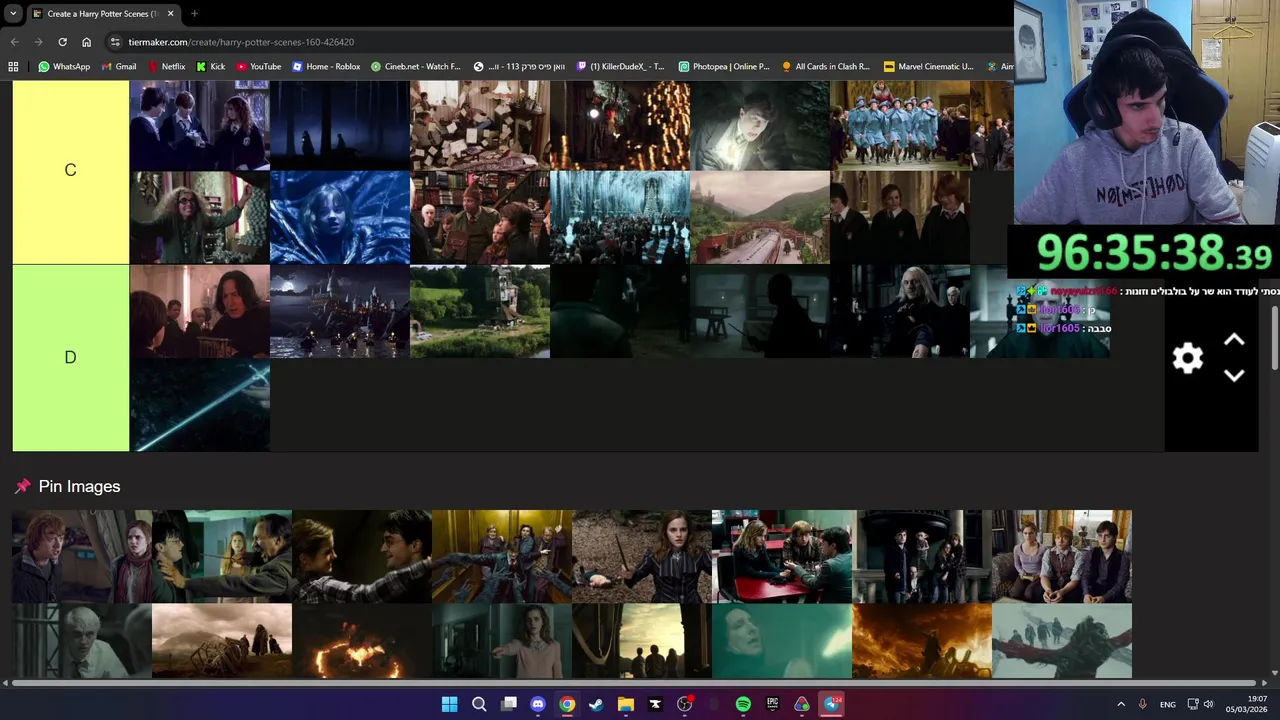Open Epic Games Launcher from the taskbar
1280x720 pixels.
(x=772, y=704)
